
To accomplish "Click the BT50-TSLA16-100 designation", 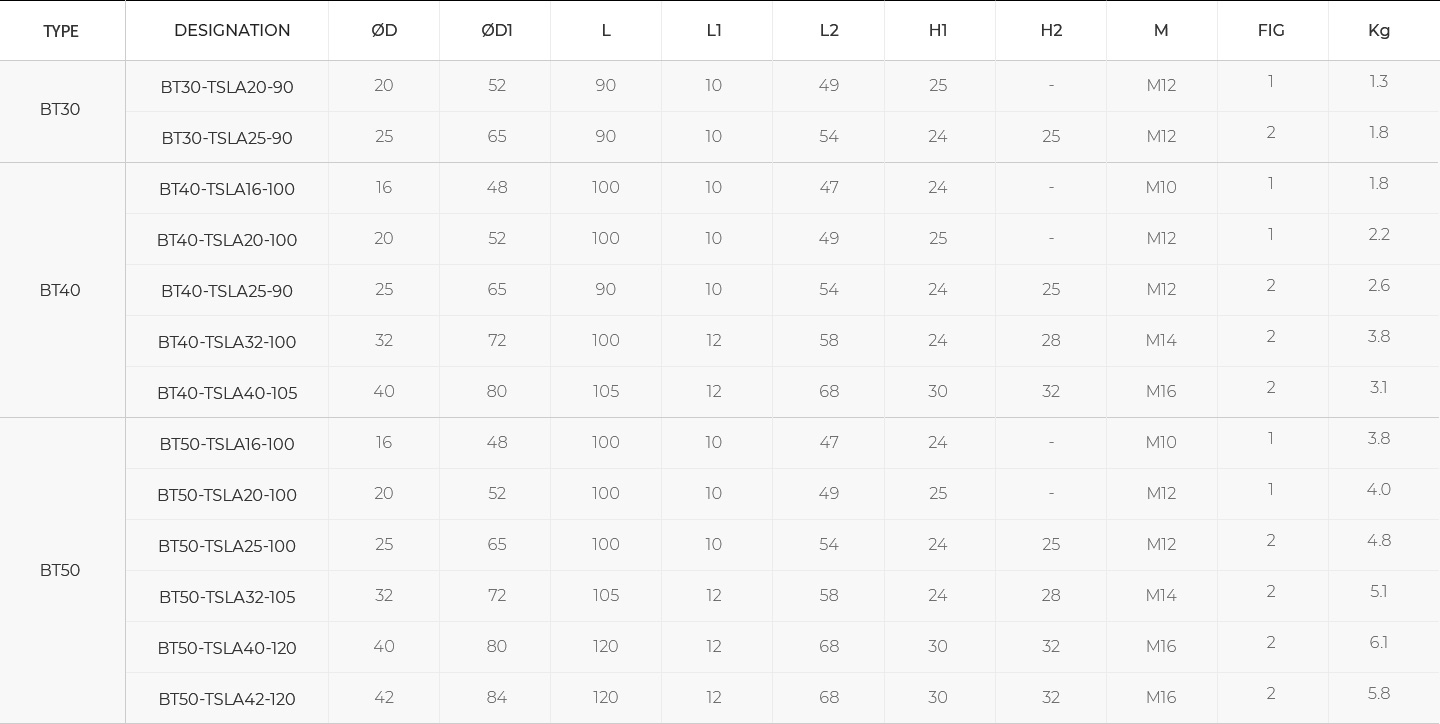I will coord(227,444).
